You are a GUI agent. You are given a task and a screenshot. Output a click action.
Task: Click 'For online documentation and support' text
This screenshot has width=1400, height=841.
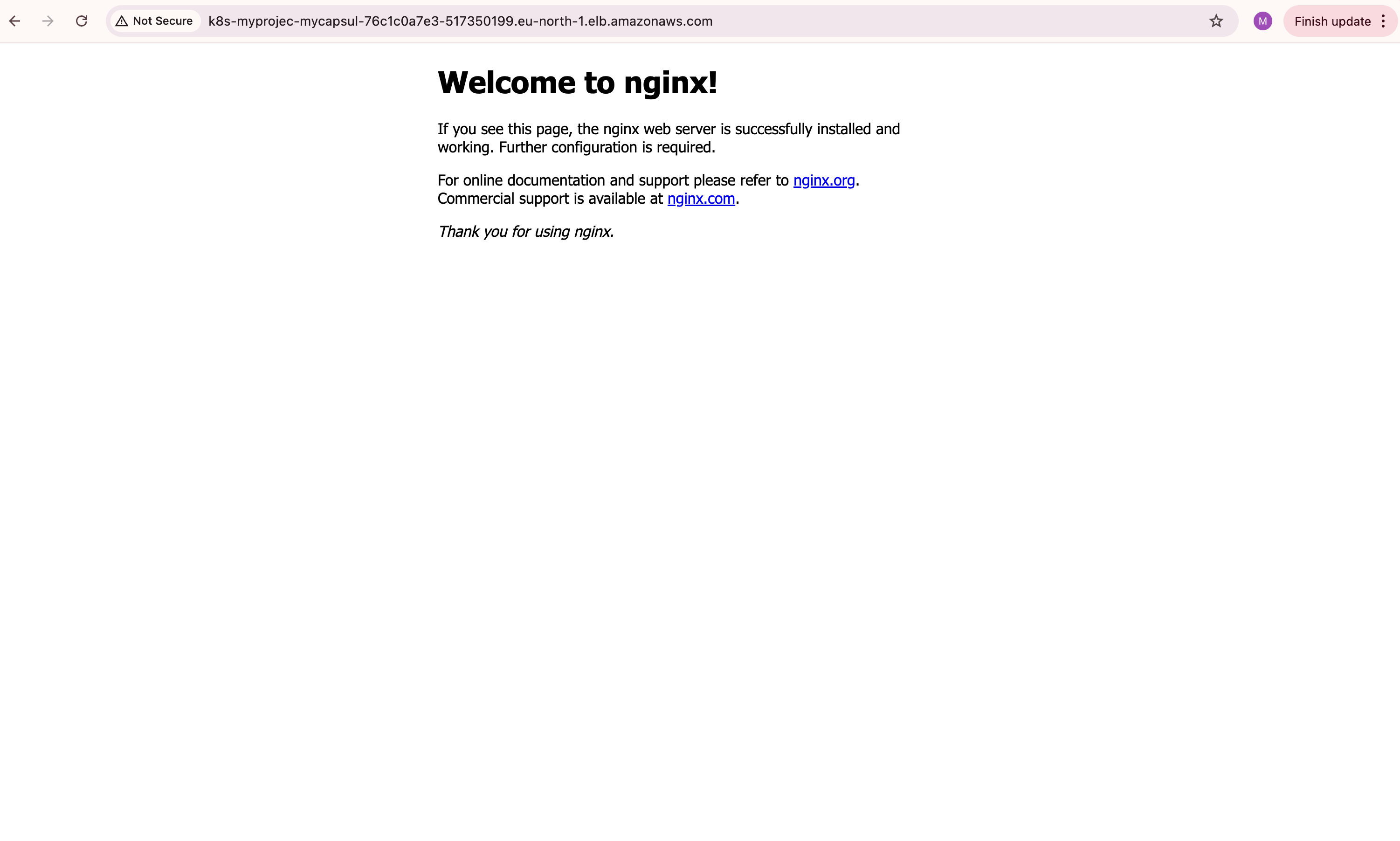564,180
